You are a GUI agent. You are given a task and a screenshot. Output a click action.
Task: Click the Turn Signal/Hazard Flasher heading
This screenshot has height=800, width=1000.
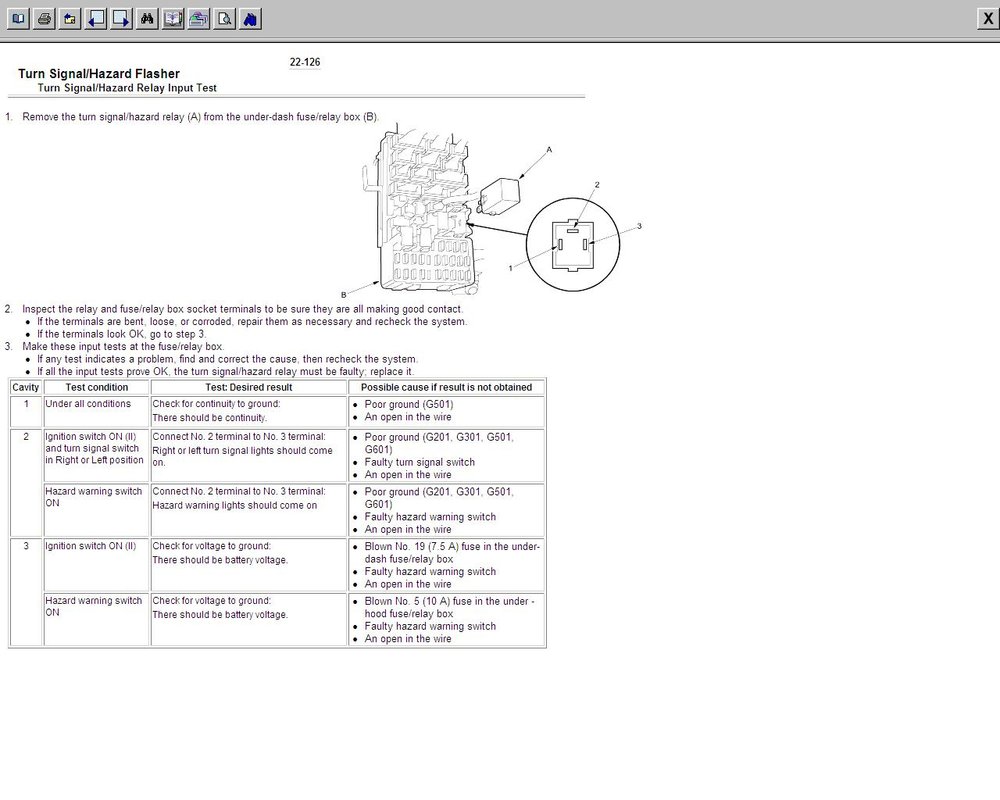point(99,73)
